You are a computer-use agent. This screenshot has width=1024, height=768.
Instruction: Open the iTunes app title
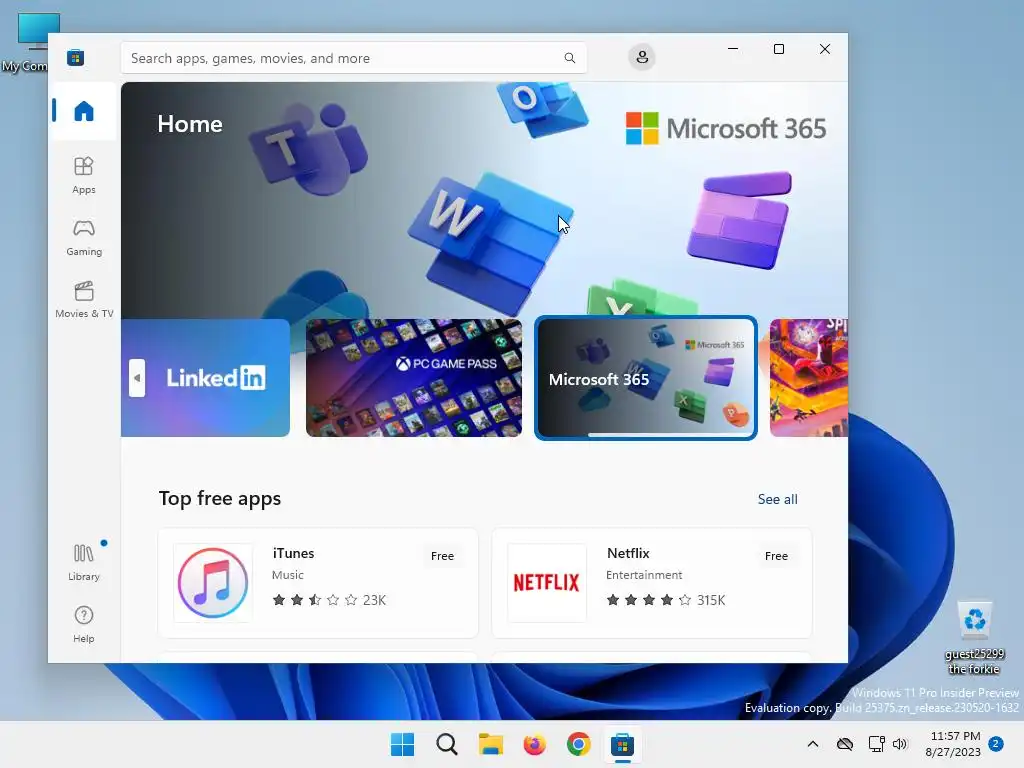pyautogui.click(x=293, y=553)
